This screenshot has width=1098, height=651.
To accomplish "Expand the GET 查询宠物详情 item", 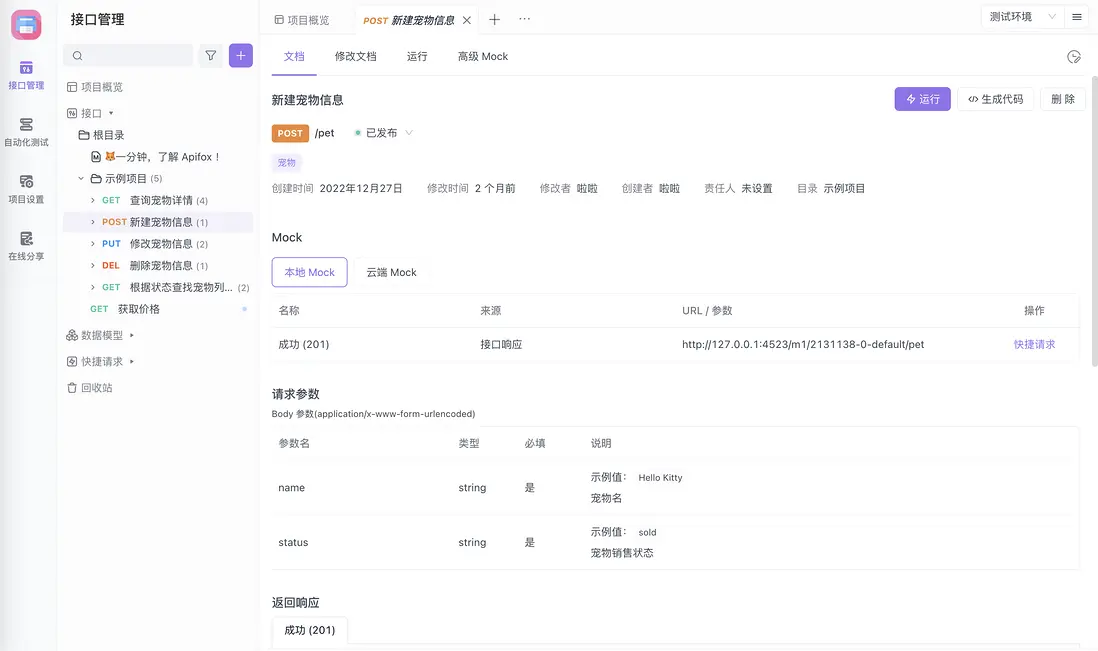I will point(92,200).
